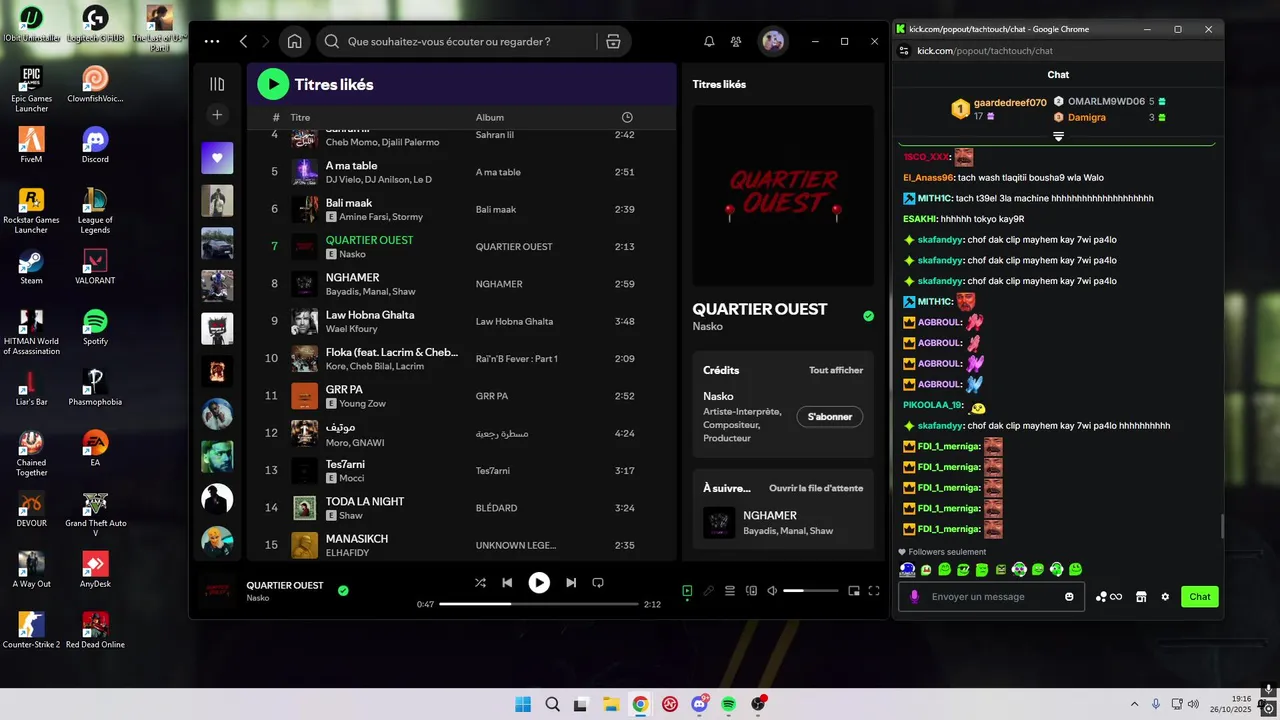Click Tout afficher in Crédits
This screenshot has width=1280, height=720.
click(836, 370)
